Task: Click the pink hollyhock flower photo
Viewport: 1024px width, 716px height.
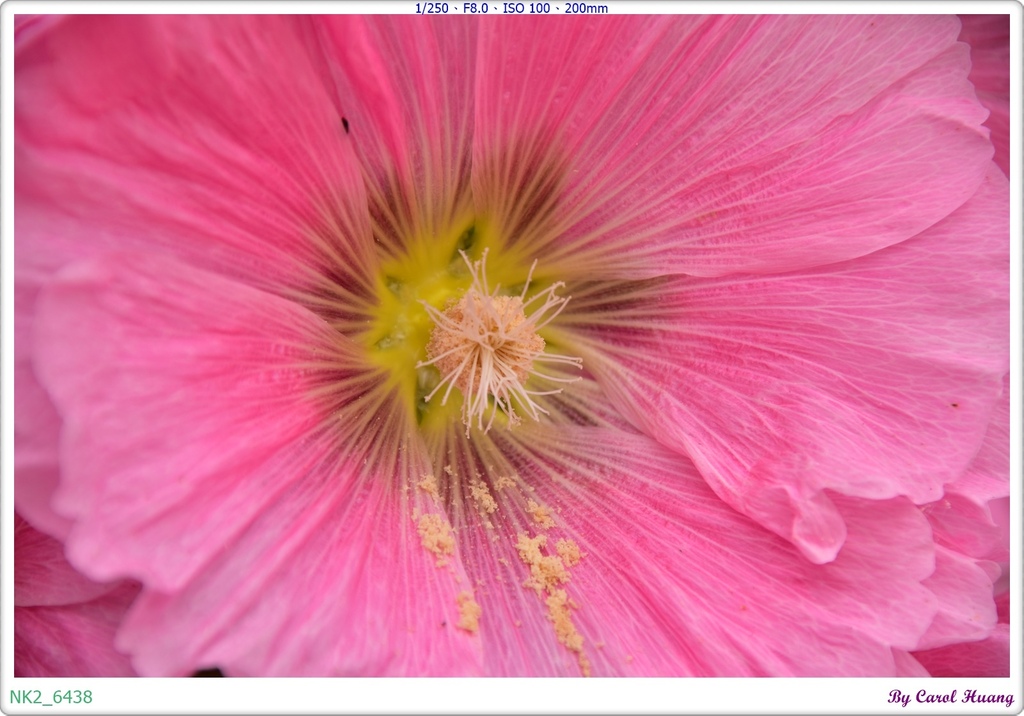Action: click(x=511, y=346)
